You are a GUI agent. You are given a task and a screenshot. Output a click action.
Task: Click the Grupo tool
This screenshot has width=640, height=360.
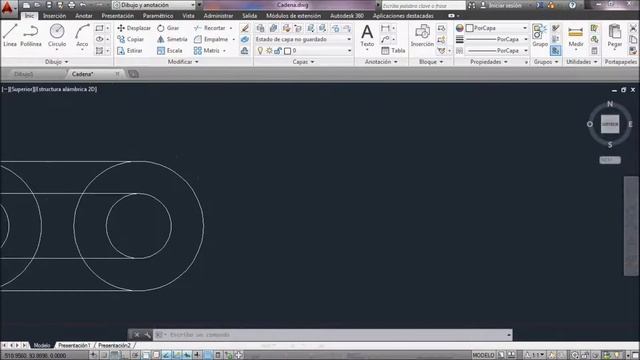[x=540, y=36]
